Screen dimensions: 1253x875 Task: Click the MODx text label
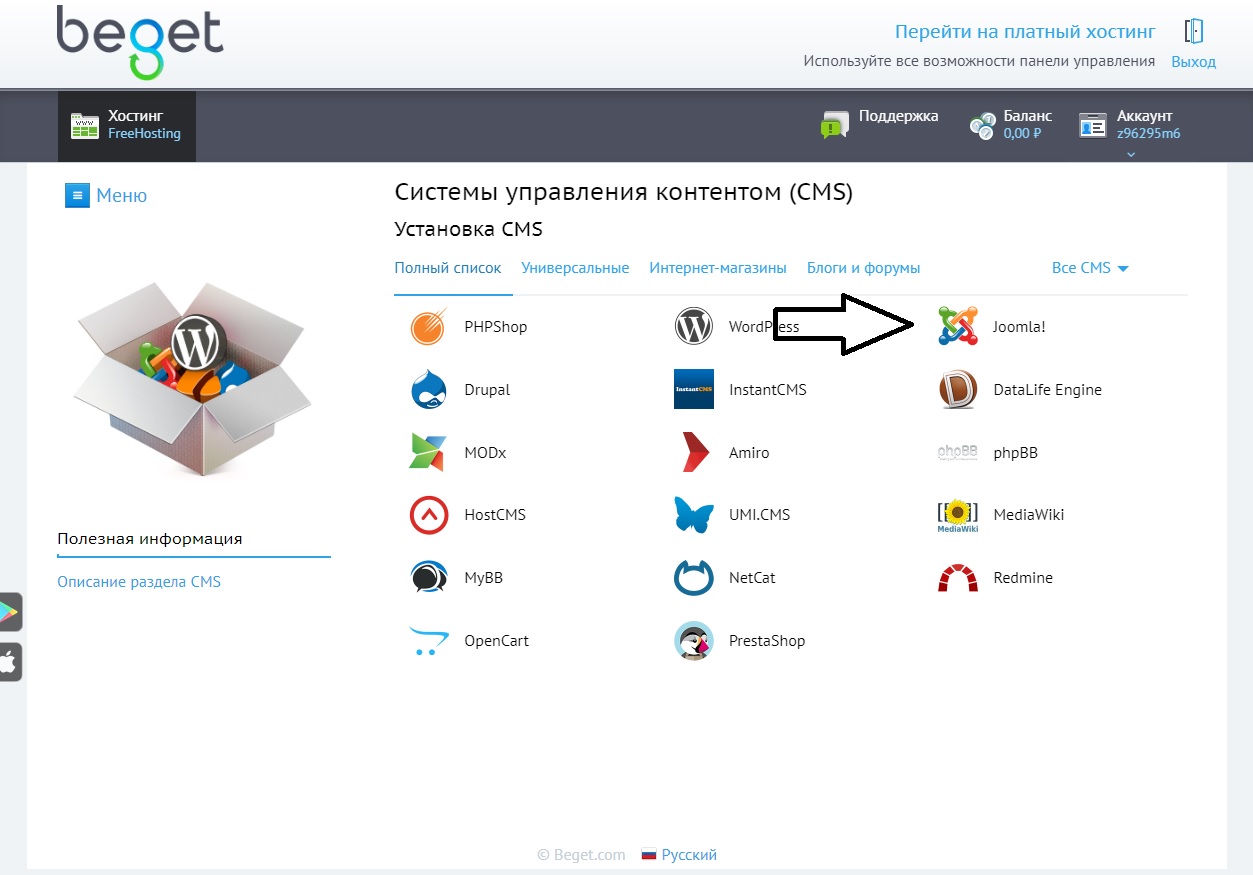485,453
